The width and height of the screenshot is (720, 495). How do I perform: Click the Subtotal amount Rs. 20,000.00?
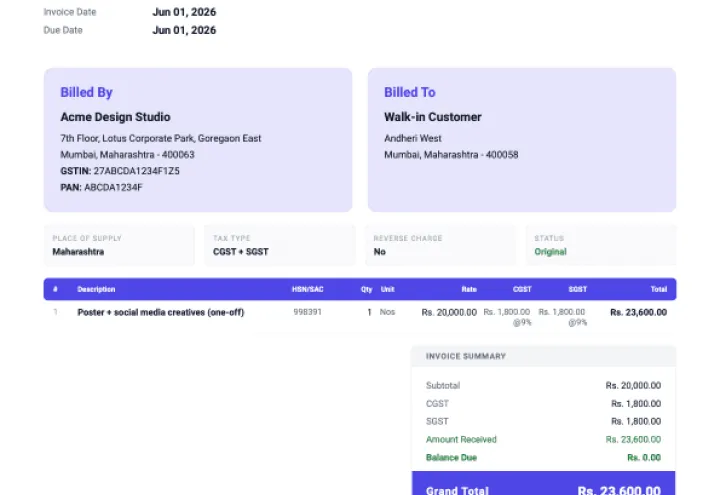633,385
